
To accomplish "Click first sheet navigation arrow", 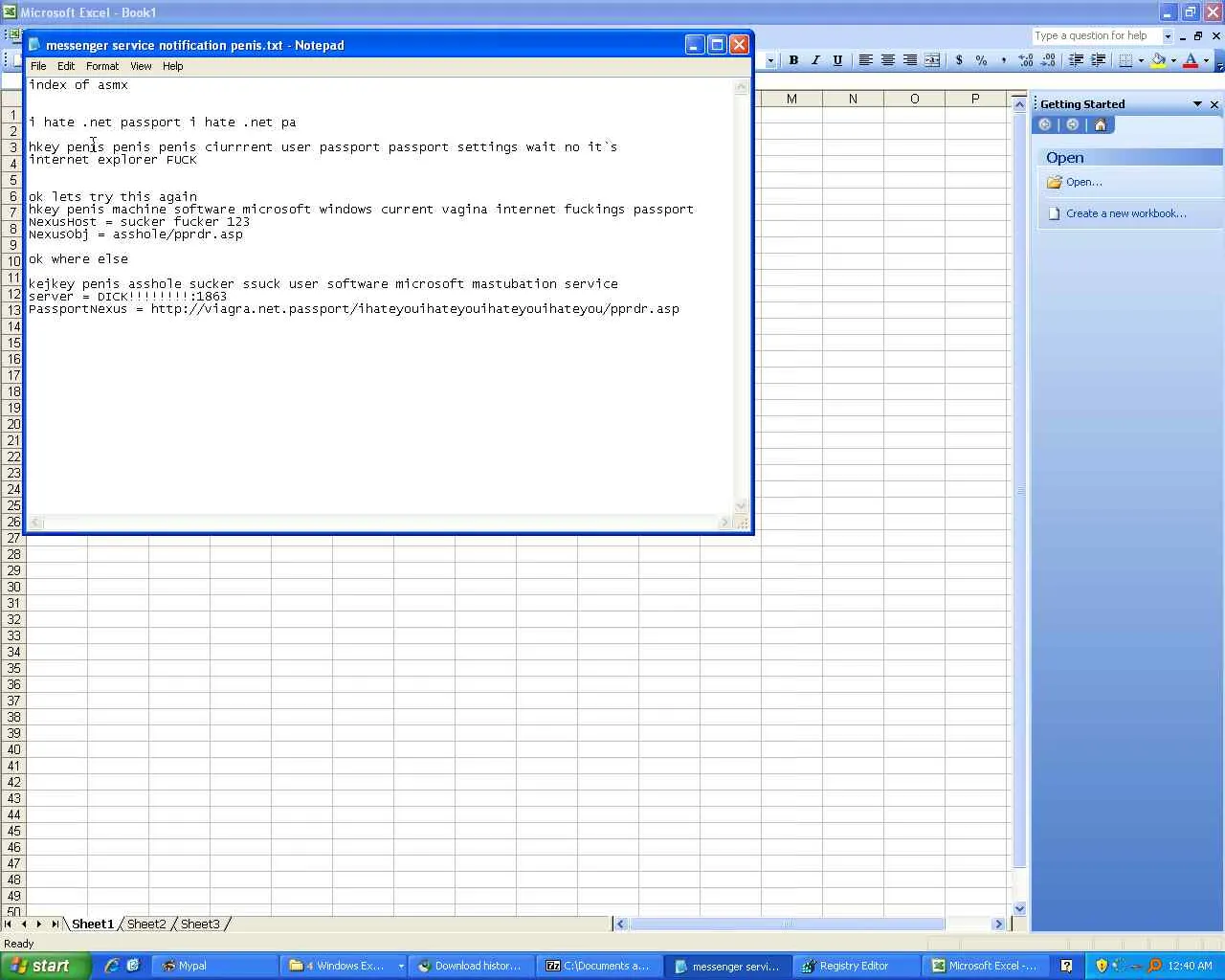I will point(8,924).
